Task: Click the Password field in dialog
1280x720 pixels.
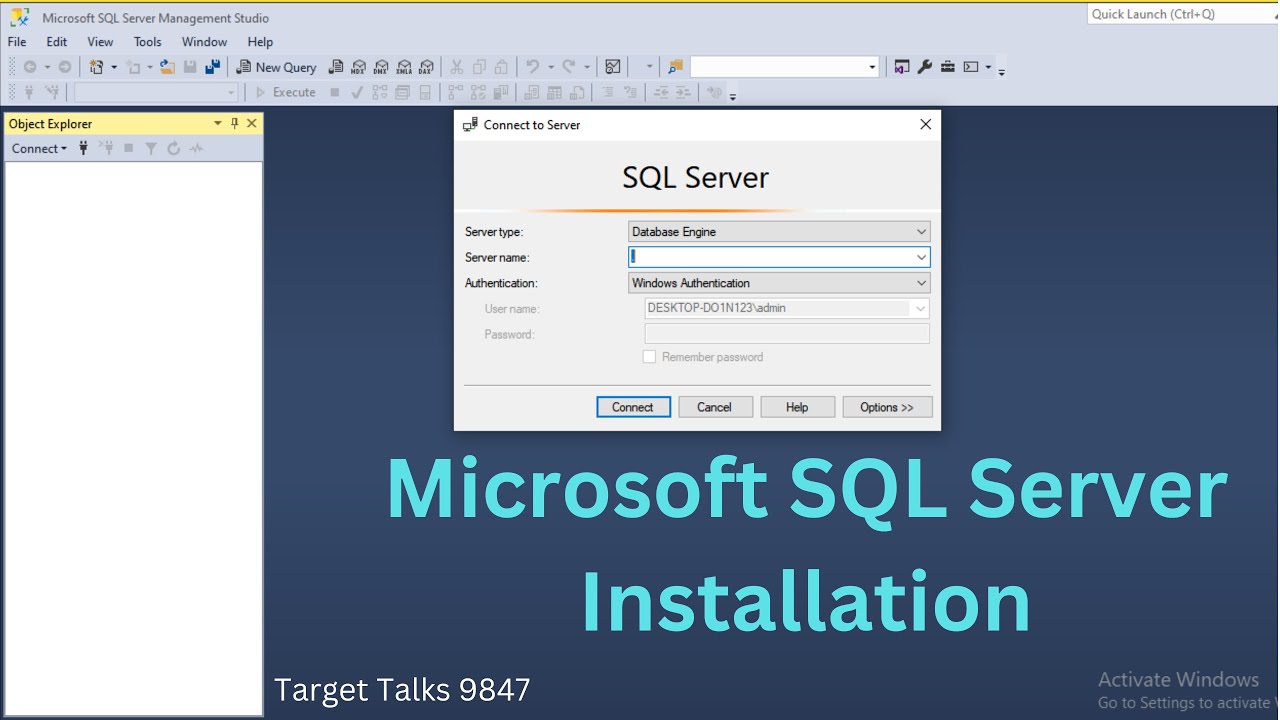Action: [787, 334]
